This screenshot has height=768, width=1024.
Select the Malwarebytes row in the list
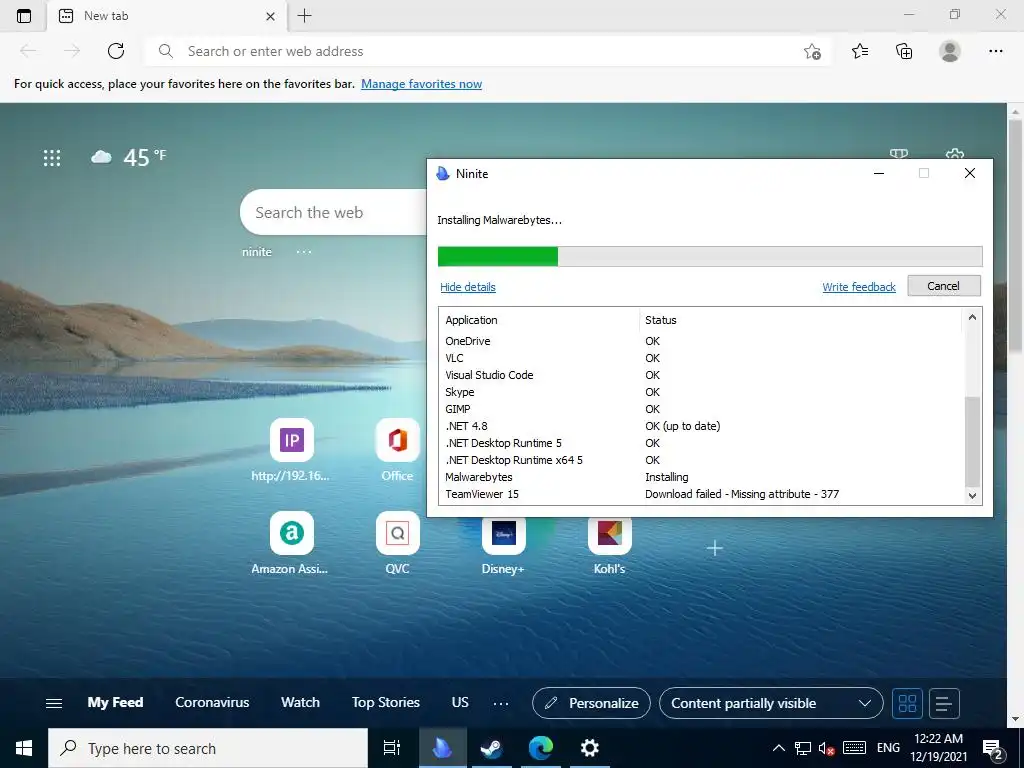(x=702, y=477)
